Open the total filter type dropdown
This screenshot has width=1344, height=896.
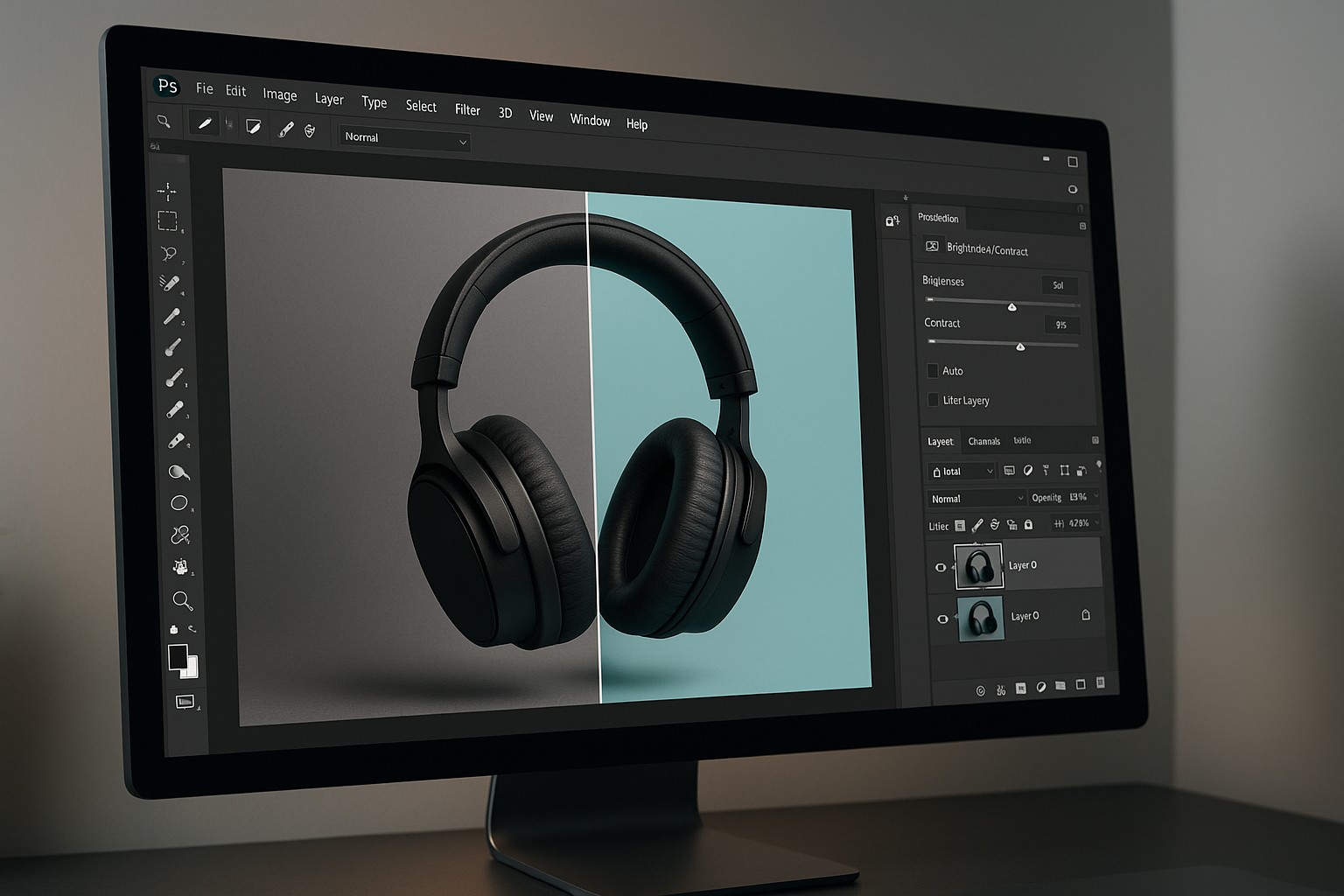point(962,471)
